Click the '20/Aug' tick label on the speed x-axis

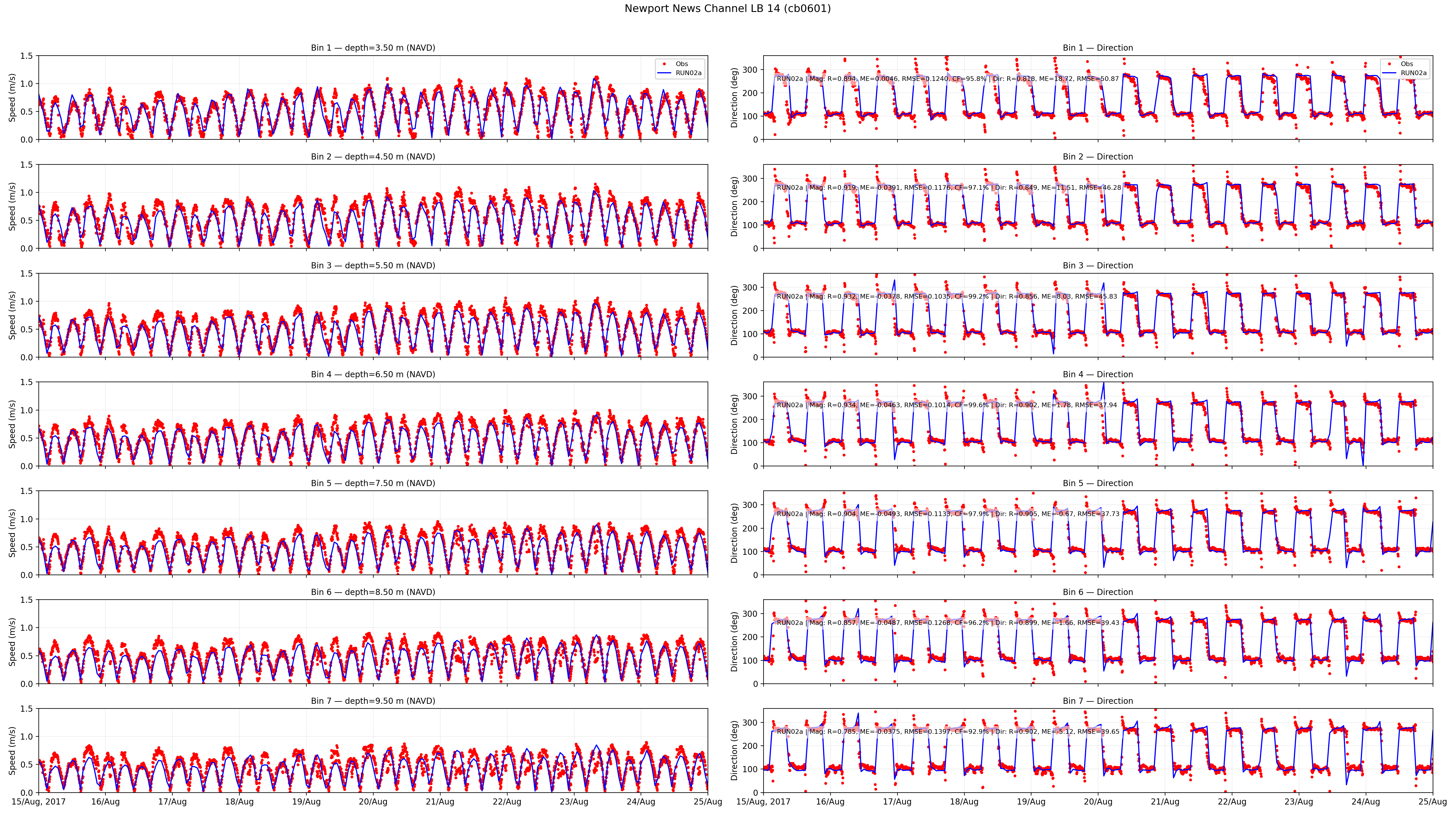coord(373,801)
